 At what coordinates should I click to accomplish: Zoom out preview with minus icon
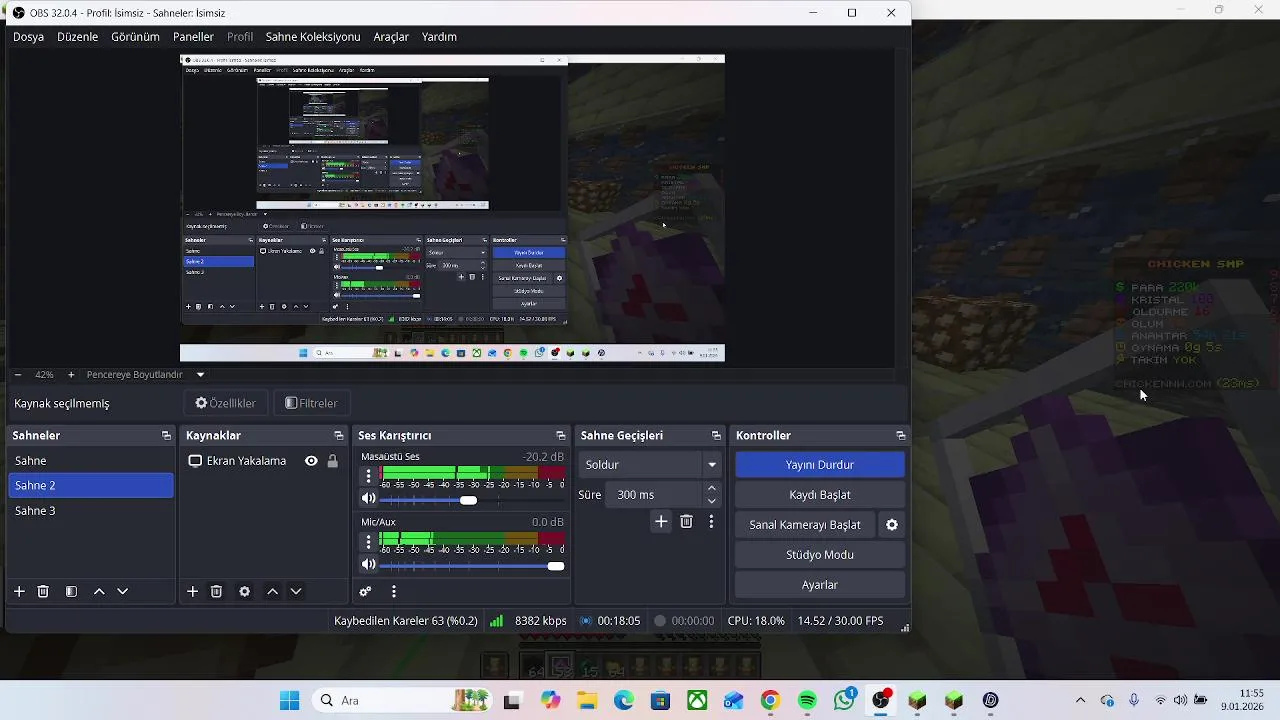[18, 375]
